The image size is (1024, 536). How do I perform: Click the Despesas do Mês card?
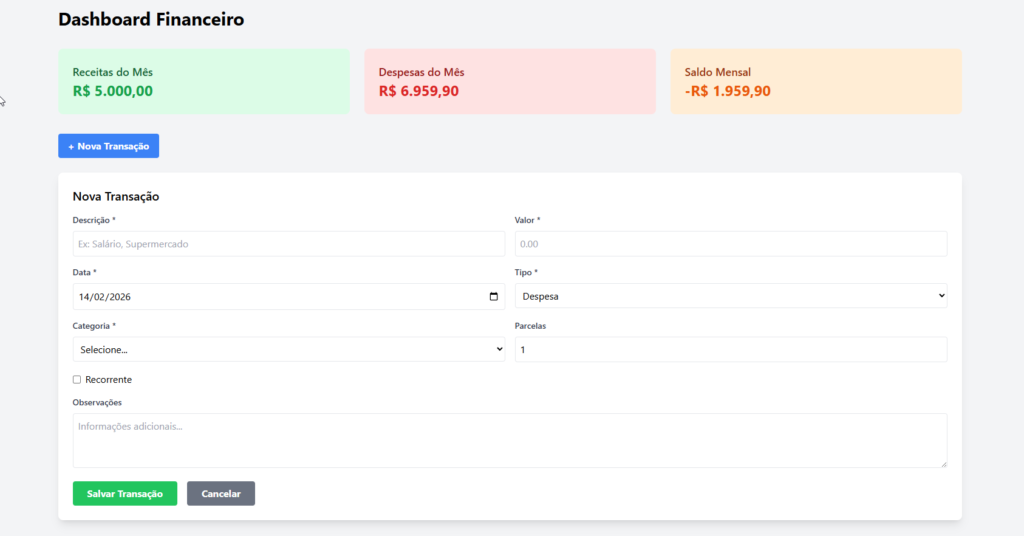[509, 82]
